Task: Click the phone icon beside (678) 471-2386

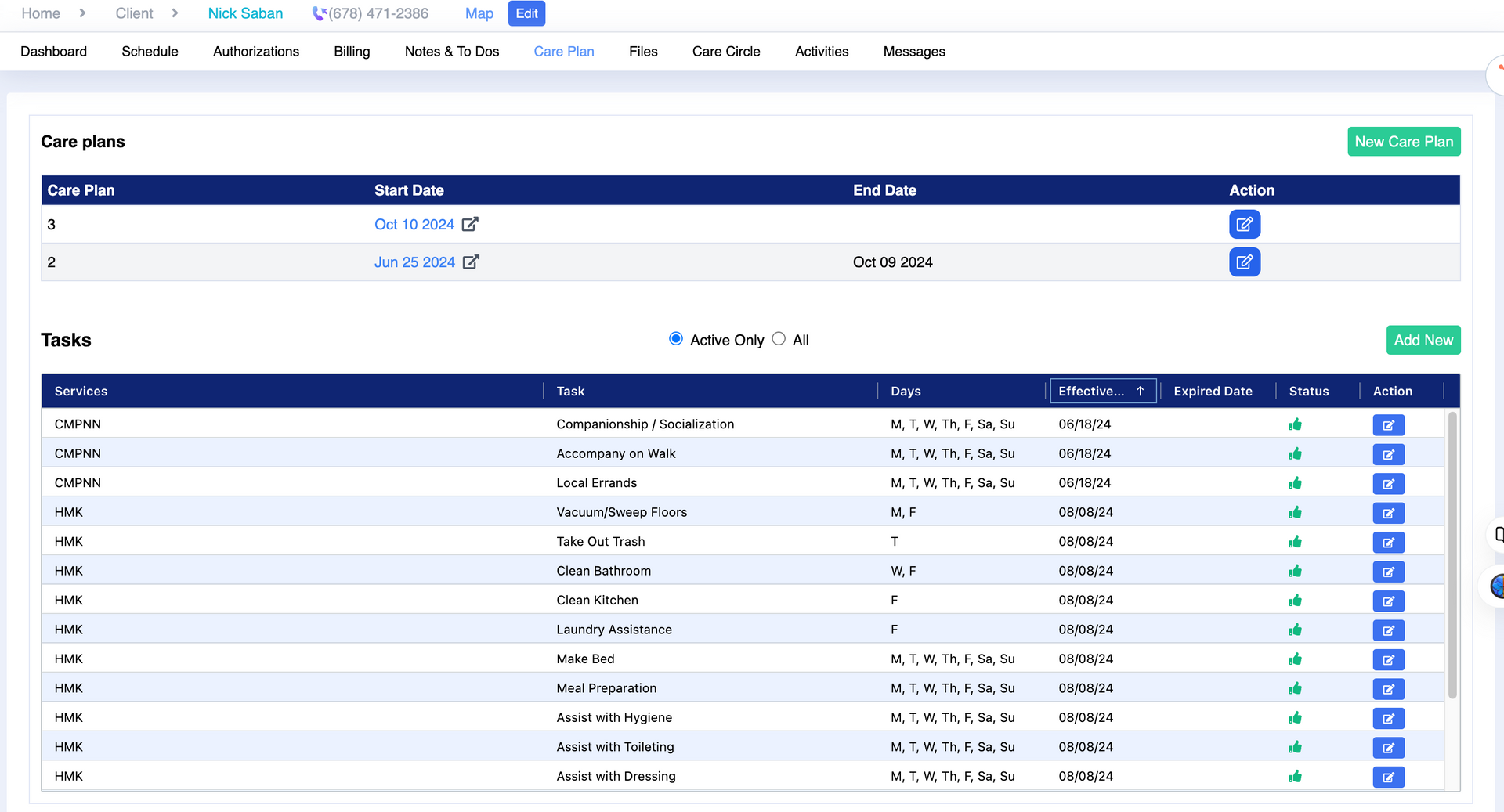Action: [319, 13]
